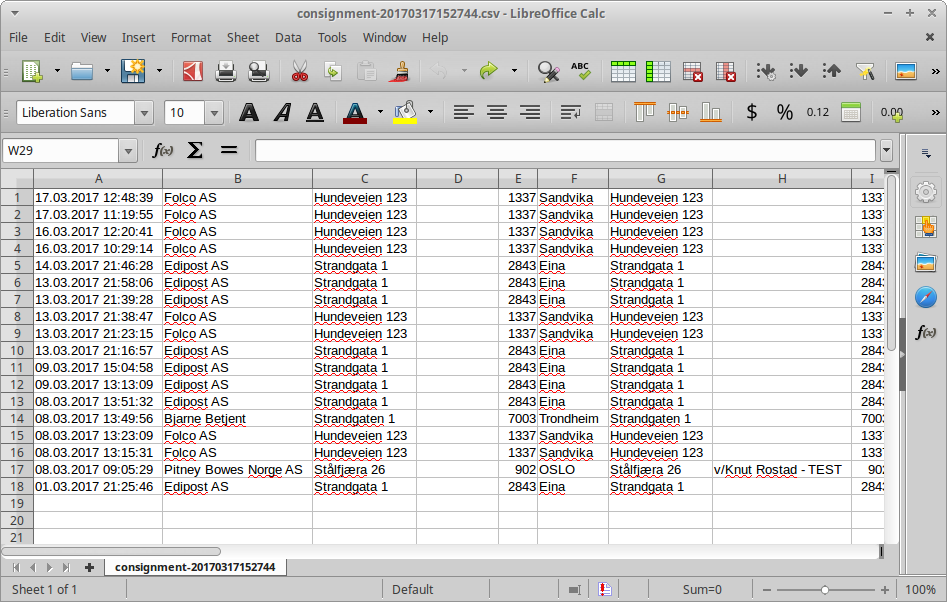Format as currency with $ button
947x602 pixels.
(751, 112)
